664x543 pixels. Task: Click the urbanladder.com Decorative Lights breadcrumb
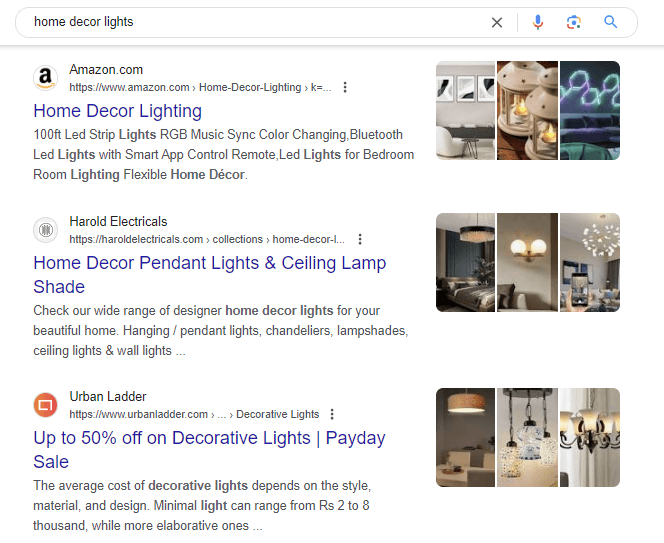tap(194, 414)
